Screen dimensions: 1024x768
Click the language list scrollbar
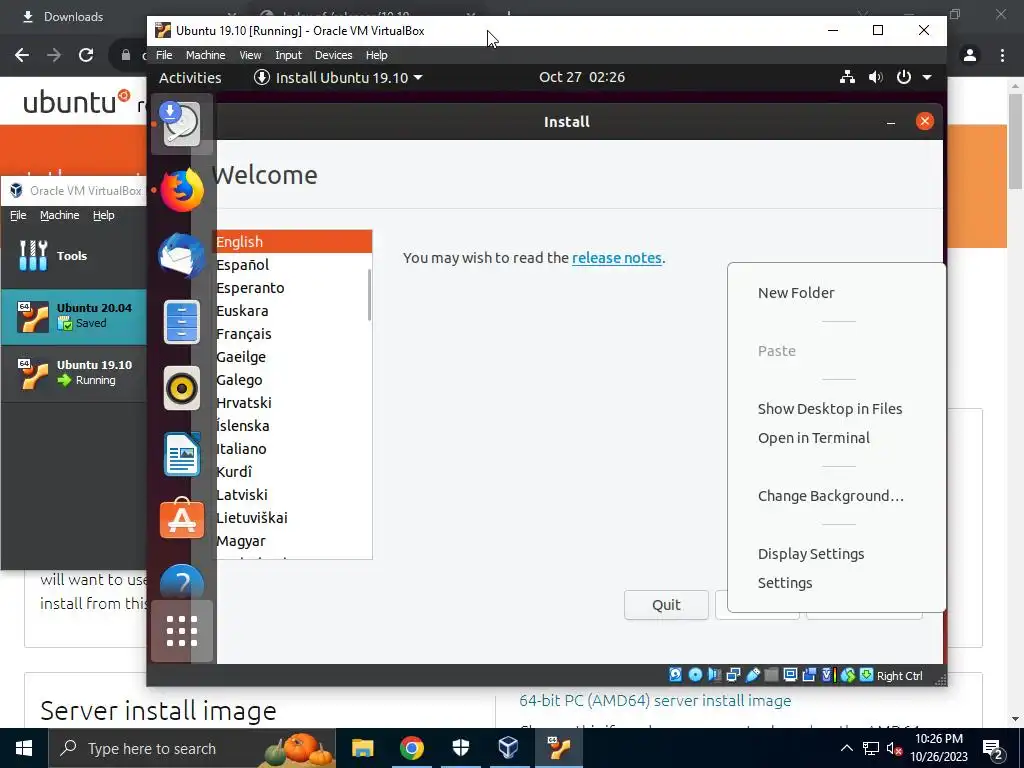pyautogui.click(x=370, y=295)
